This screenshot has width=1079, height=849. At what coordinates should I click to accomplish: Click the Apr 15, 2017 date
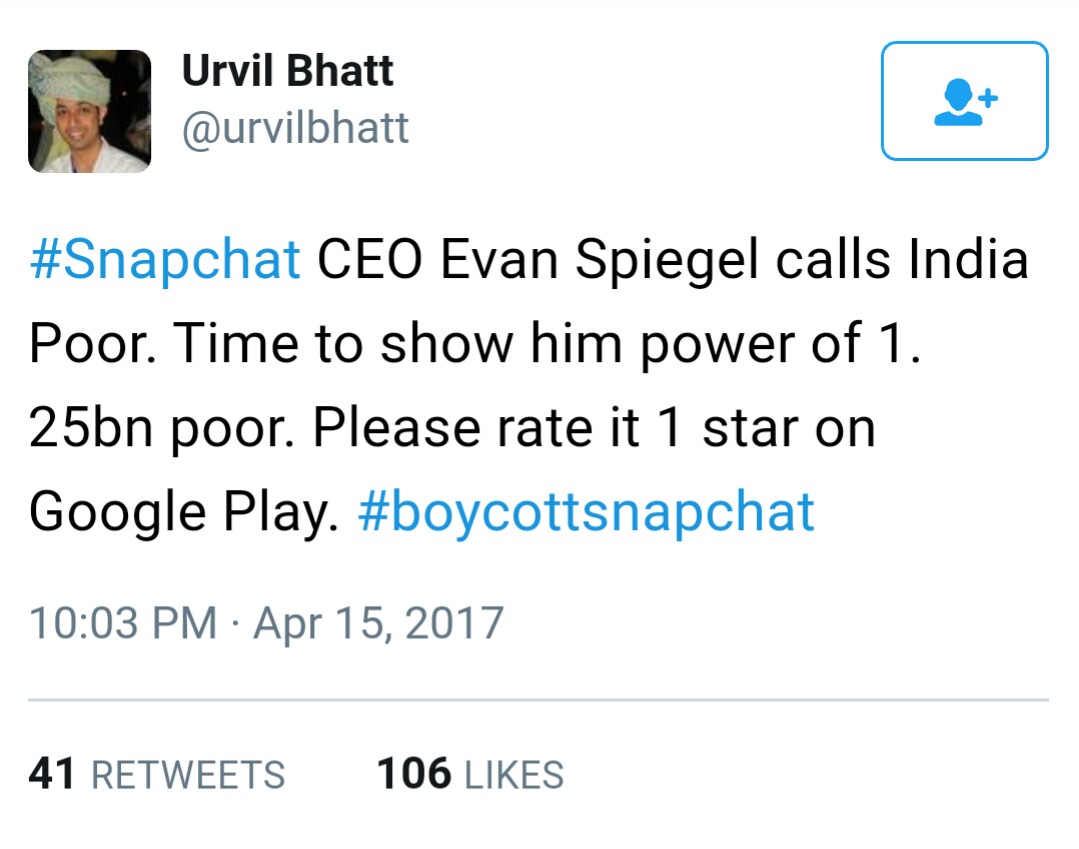coord(378,624)
